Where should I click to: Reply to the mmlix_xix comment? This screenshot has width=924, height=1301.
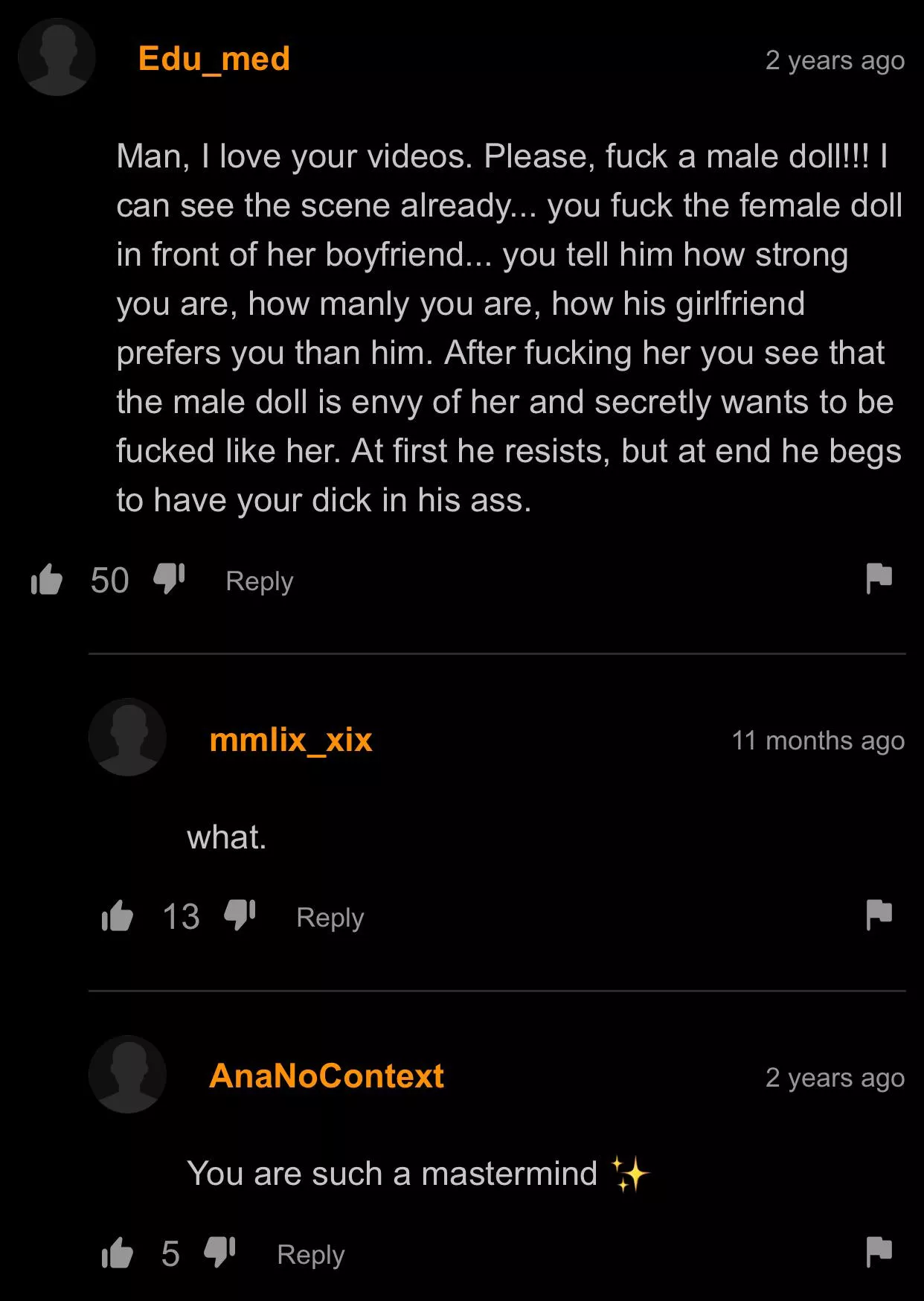pos(330,918)
